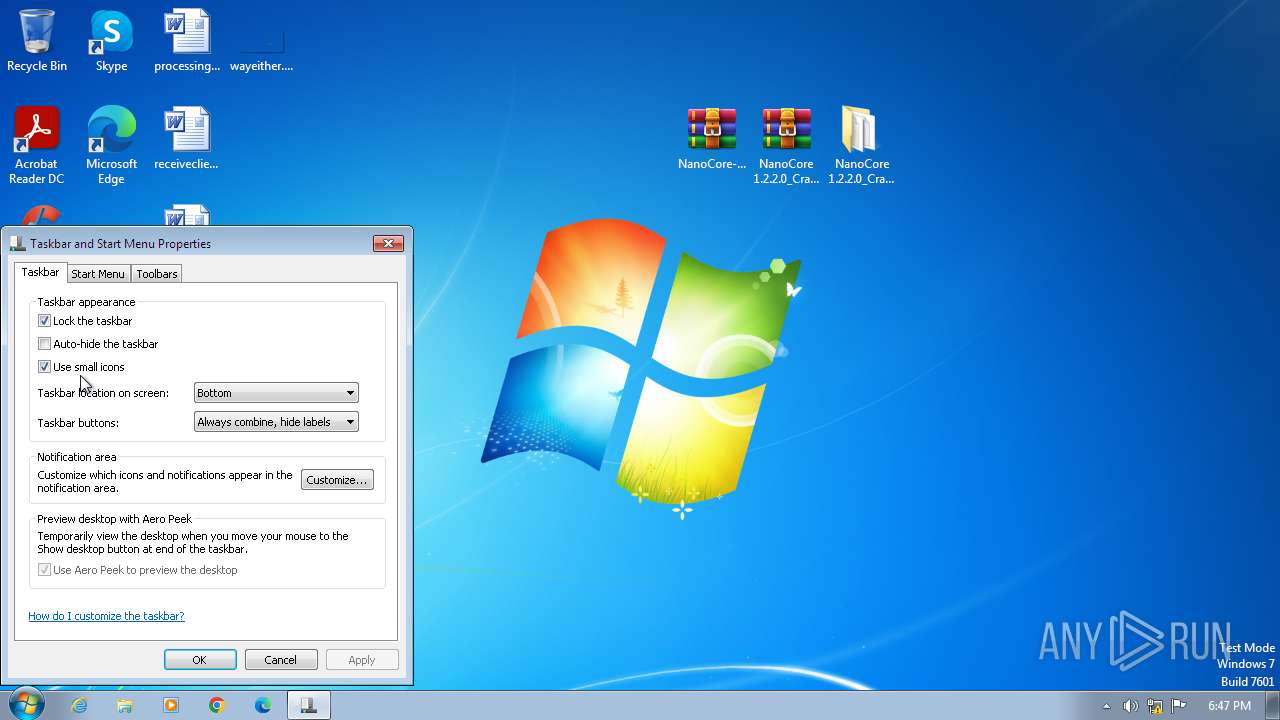Open Windows Media Player taskbar icon

tap(171, 705)
